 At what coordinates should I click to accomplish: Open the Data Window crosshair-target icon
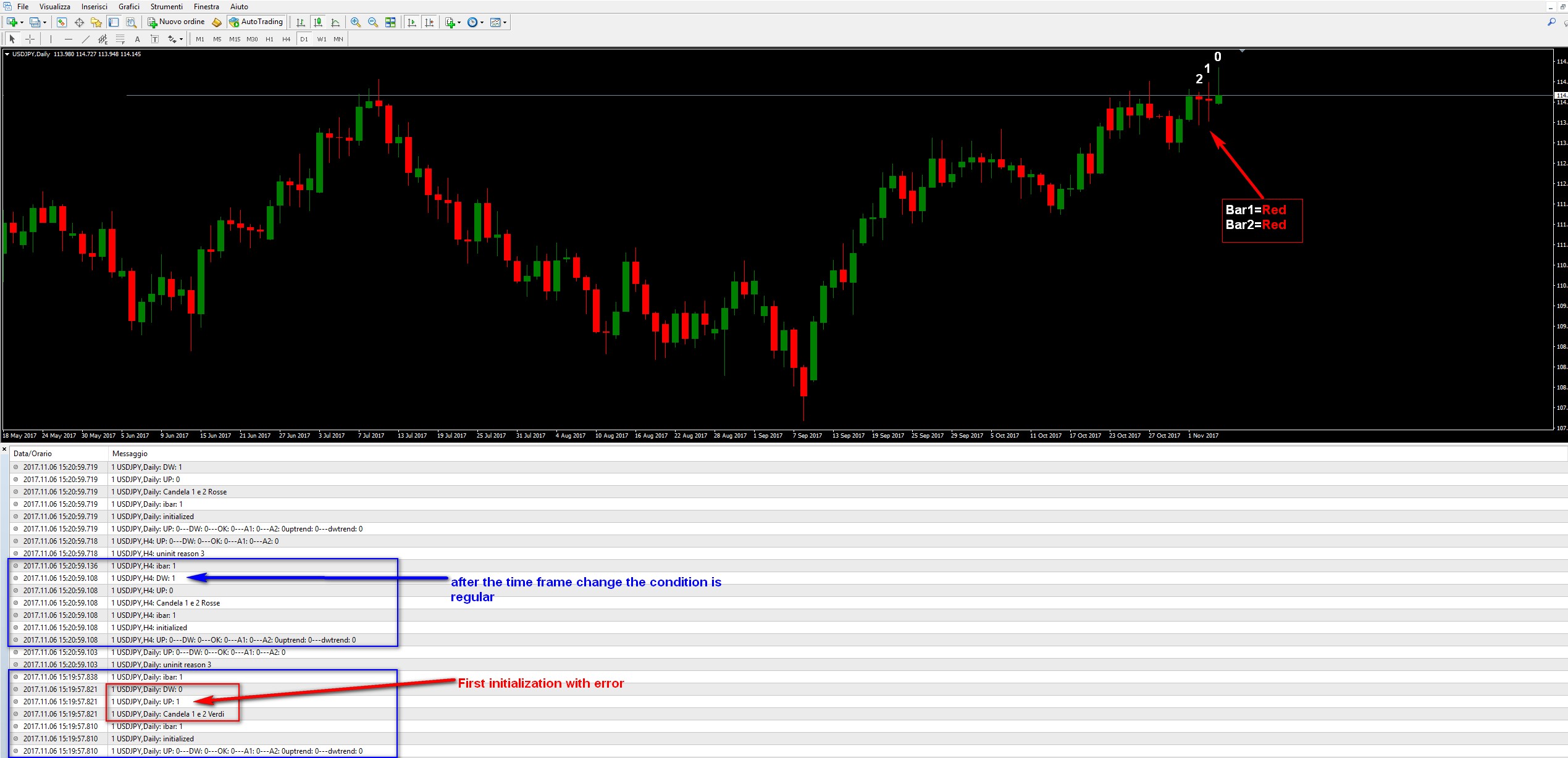[x=79, y=22]
